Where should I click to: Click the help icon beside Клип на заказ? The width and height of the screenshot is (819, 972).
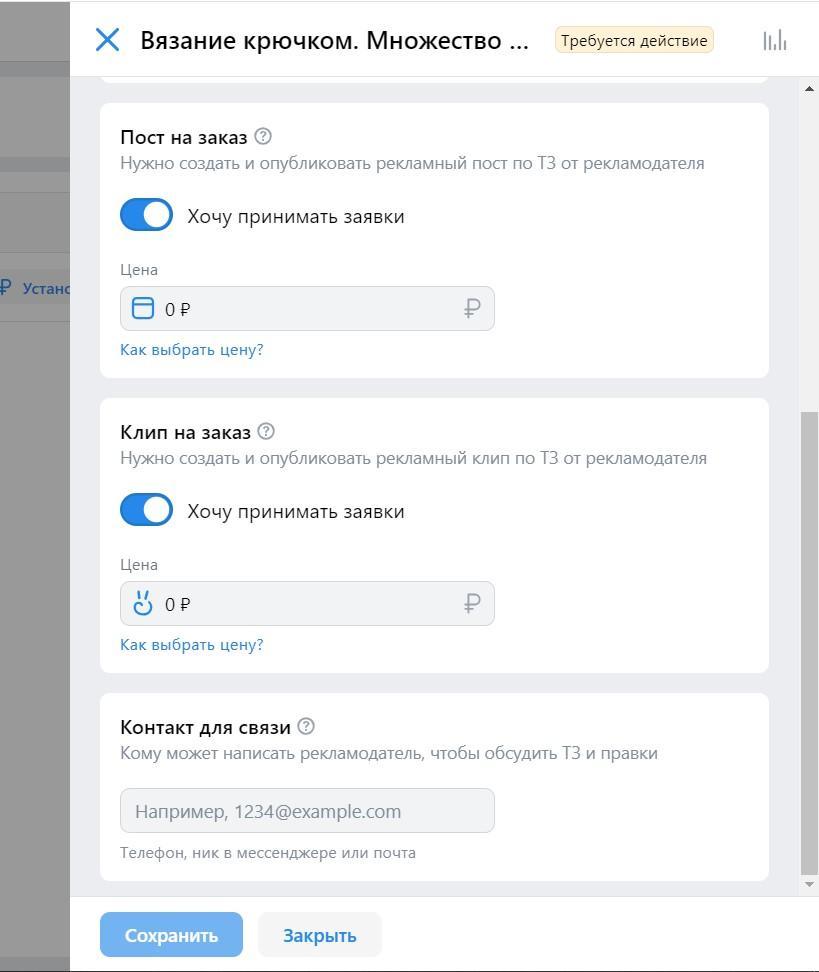tap(266, 431)
